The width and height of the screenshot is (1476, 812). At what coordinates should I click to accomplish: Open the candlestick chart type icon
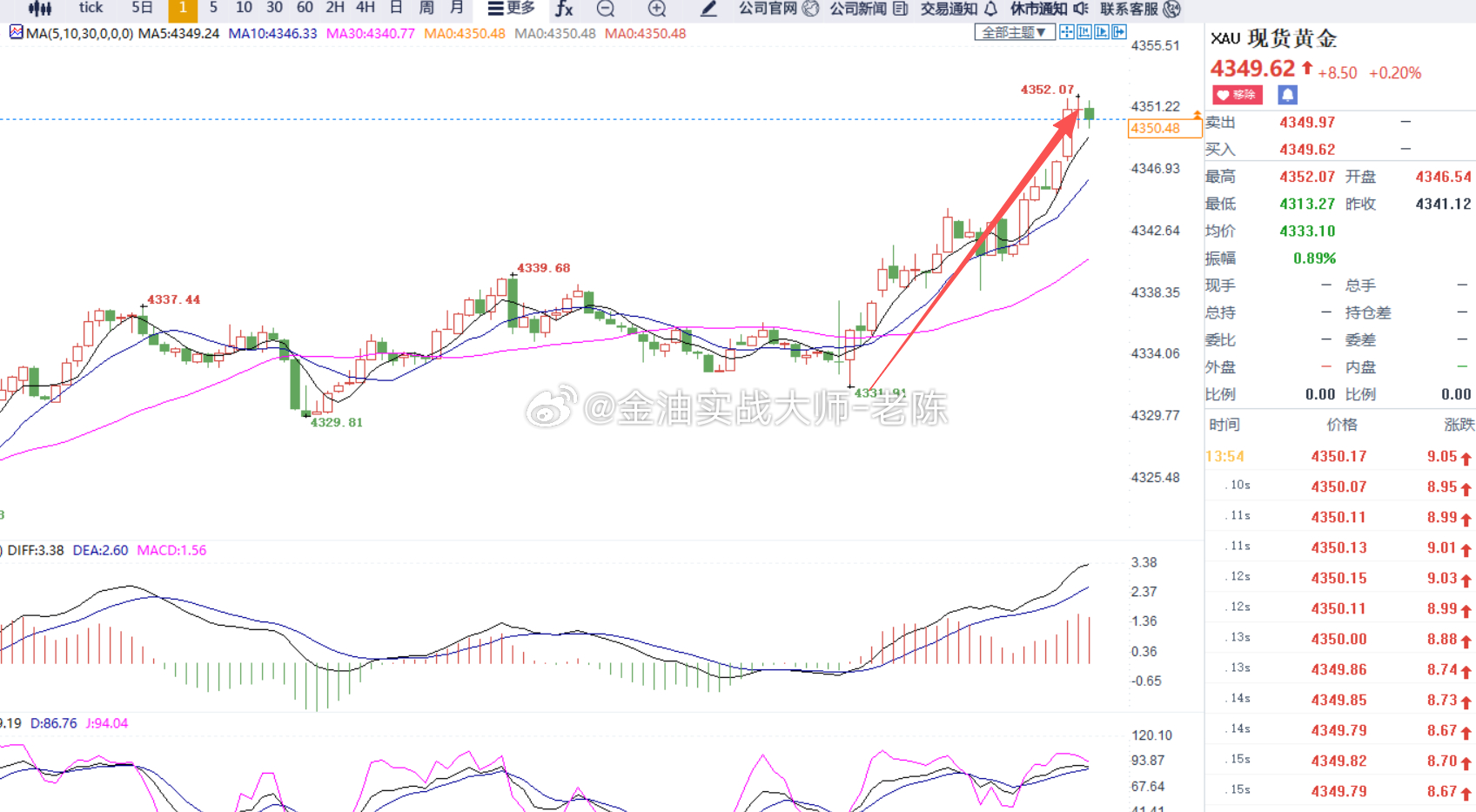[40, 9]
